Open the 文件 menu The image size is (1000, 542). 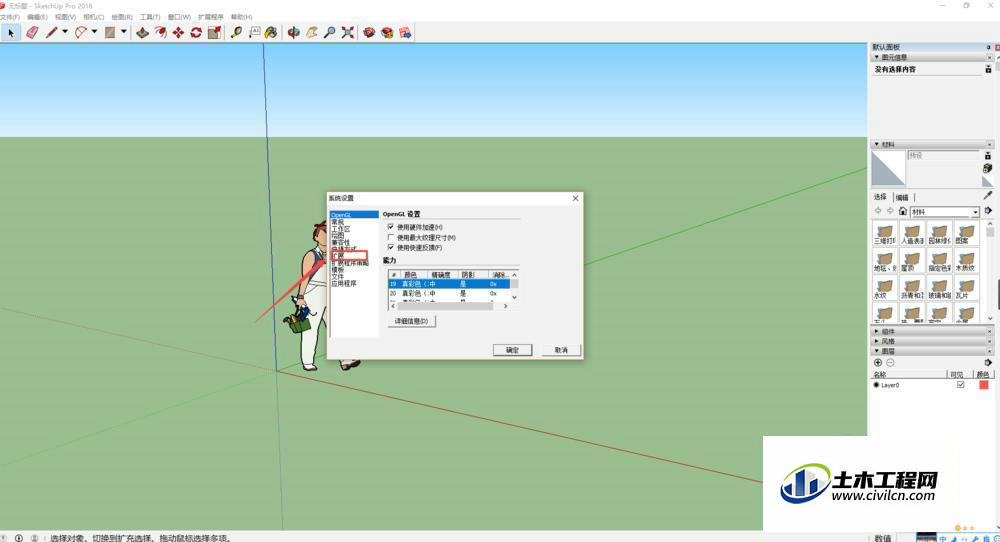(10, 17)
